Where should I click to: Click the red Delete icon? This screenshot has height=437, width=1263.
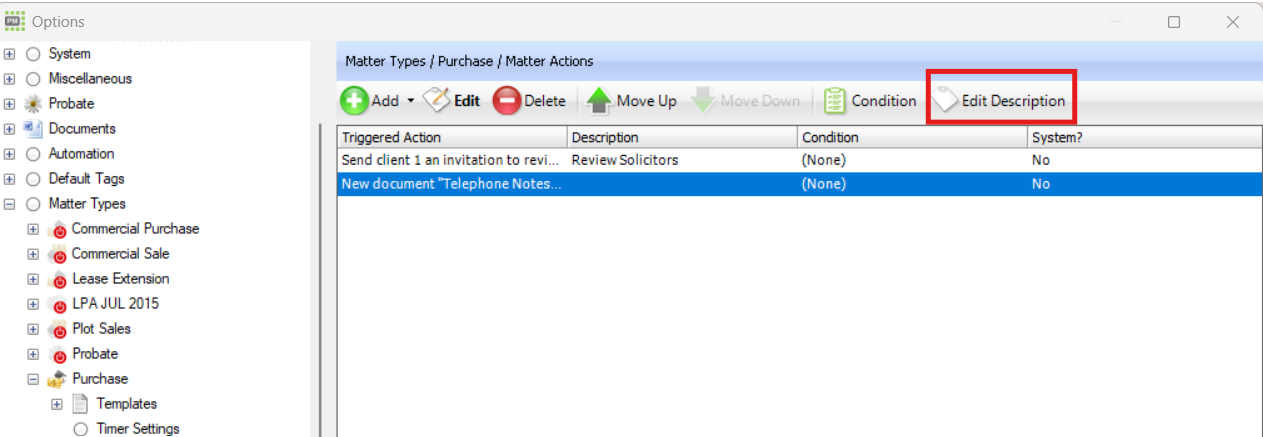(507, 101)
